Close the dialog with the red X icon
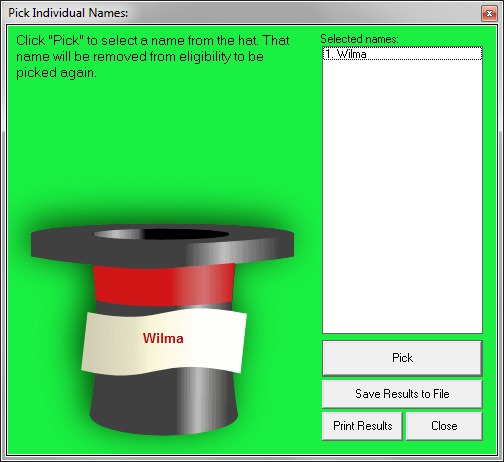This screenshot has height=462, width=504. click(489, 13)
